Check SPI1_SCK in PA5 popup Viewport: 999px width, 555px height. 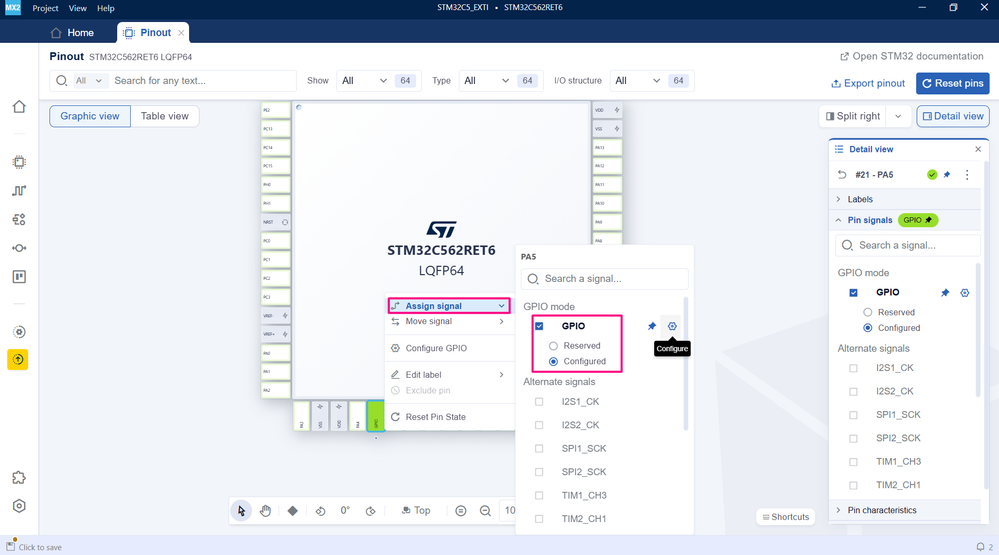[x=539, y=449]
